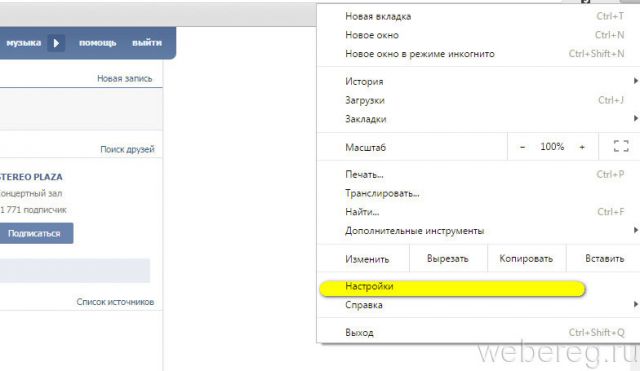
Task: Open музыка in the VK header
Action: tap(24, 43)
